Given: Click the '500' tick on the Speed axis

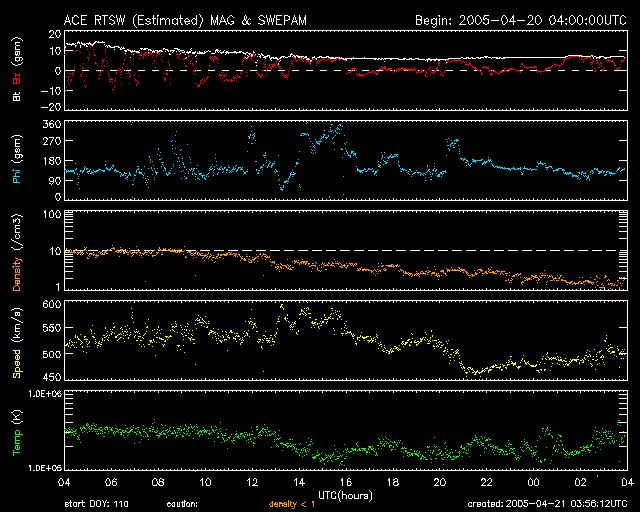Looking at the screenshot, I should (x=52, y=354).
